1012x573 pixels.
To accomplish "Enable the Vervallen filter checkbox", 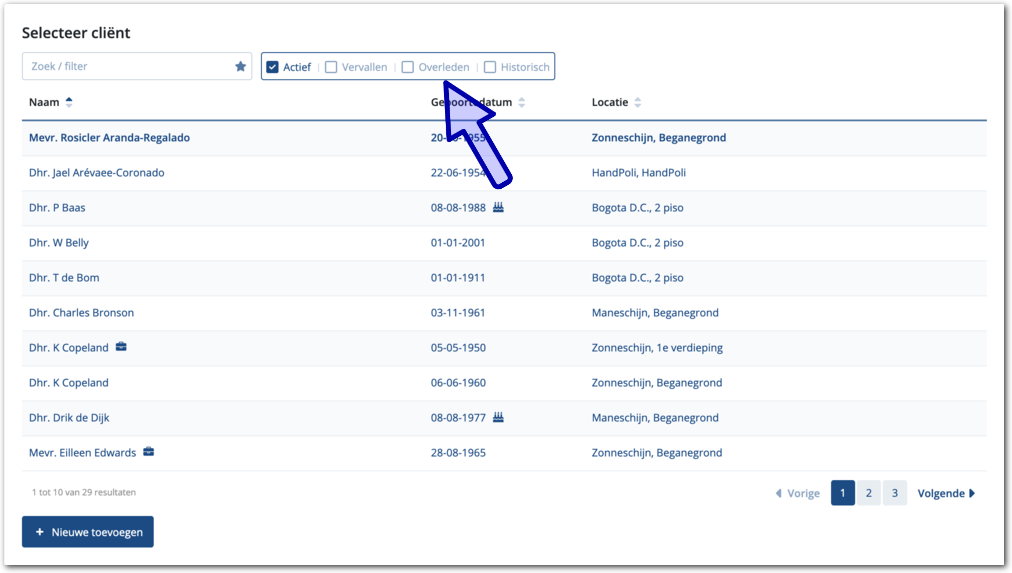I will [x=331, y=68].
